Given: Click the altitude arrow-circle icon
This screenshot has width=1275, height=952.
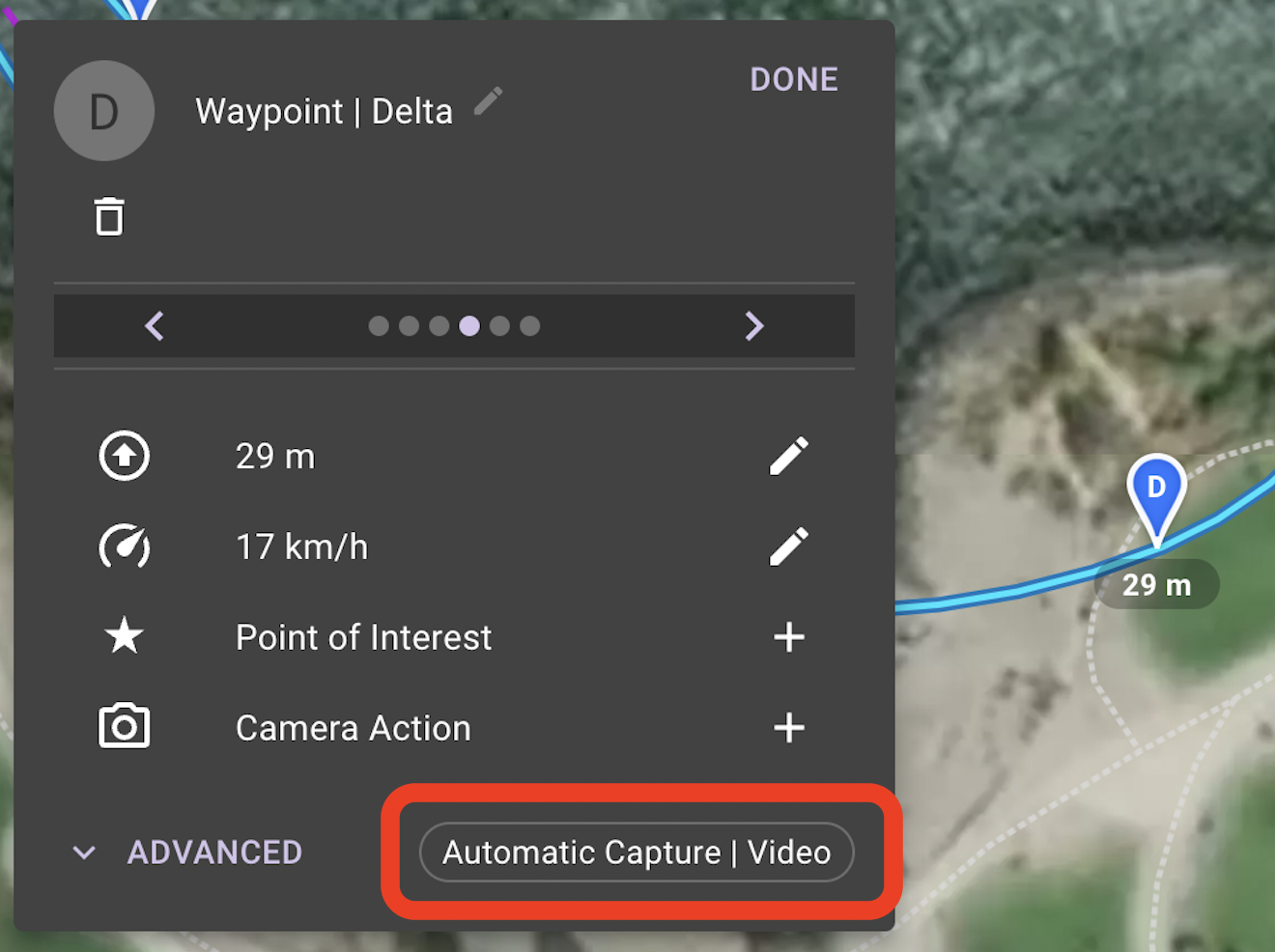Looking at the screenshot, I should point(125,456).
